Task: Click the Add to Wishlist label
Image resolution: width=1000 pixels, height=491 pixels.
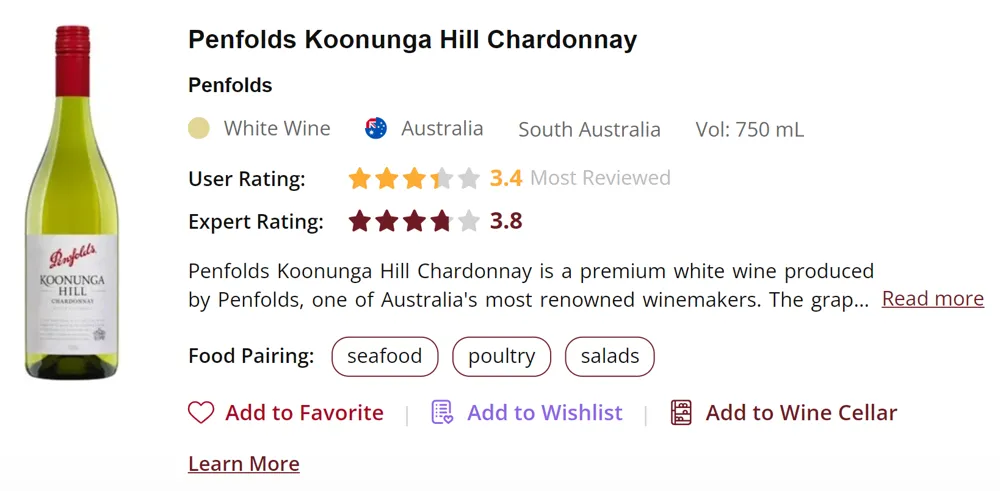Action: [x=544, y=413]
